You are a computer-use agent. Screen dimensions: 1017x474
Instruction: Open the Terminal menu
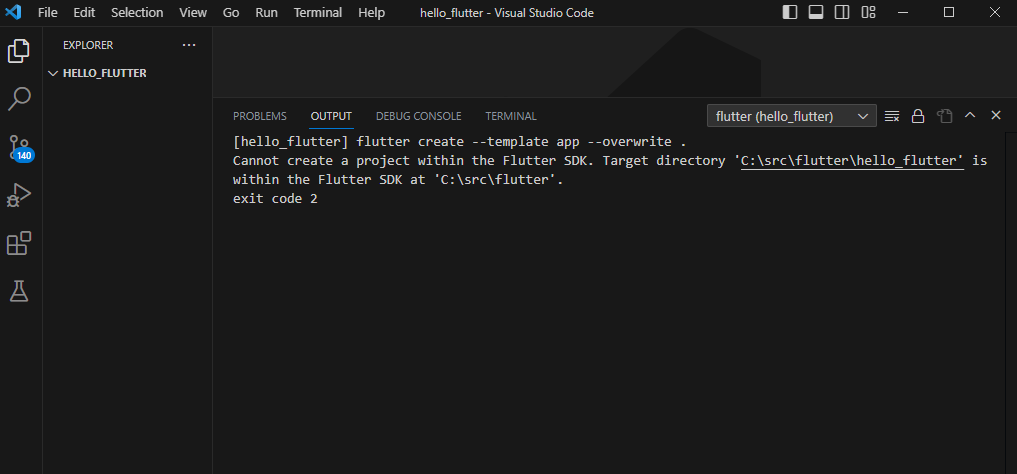[x=318, y=12]
